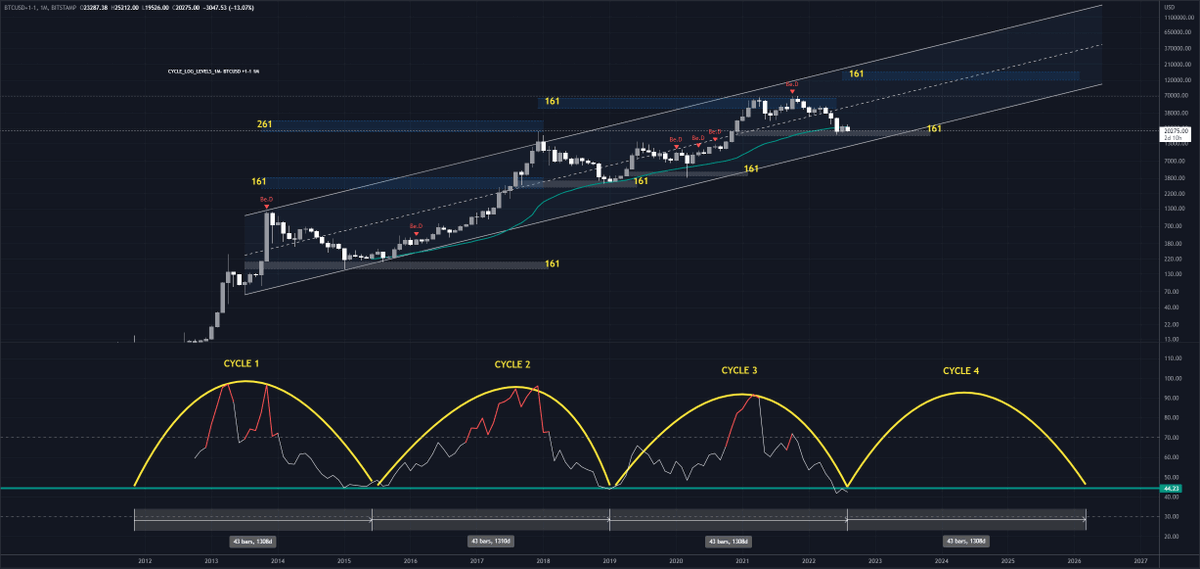Click the 30.00 label on indicator scale

(1171, 516)
